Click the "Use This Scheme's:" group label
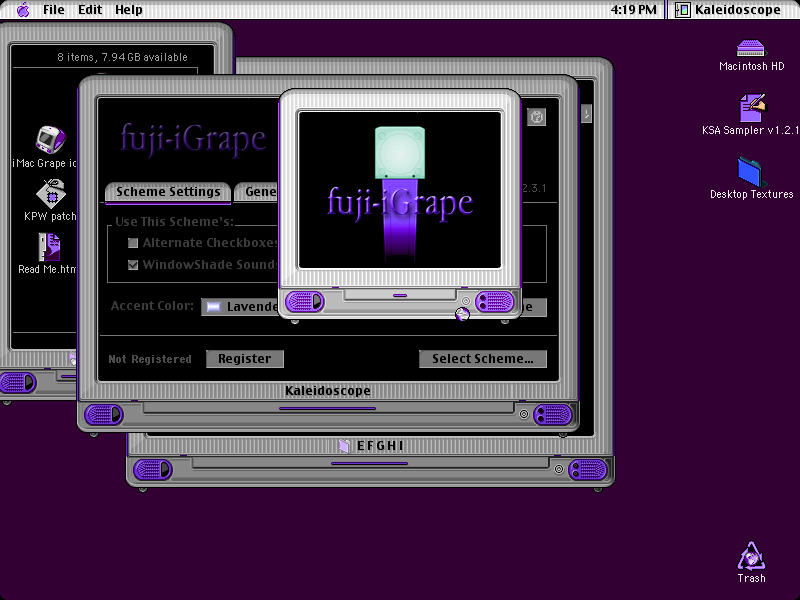Screen dimensions: 800x600 pos(174,221)
